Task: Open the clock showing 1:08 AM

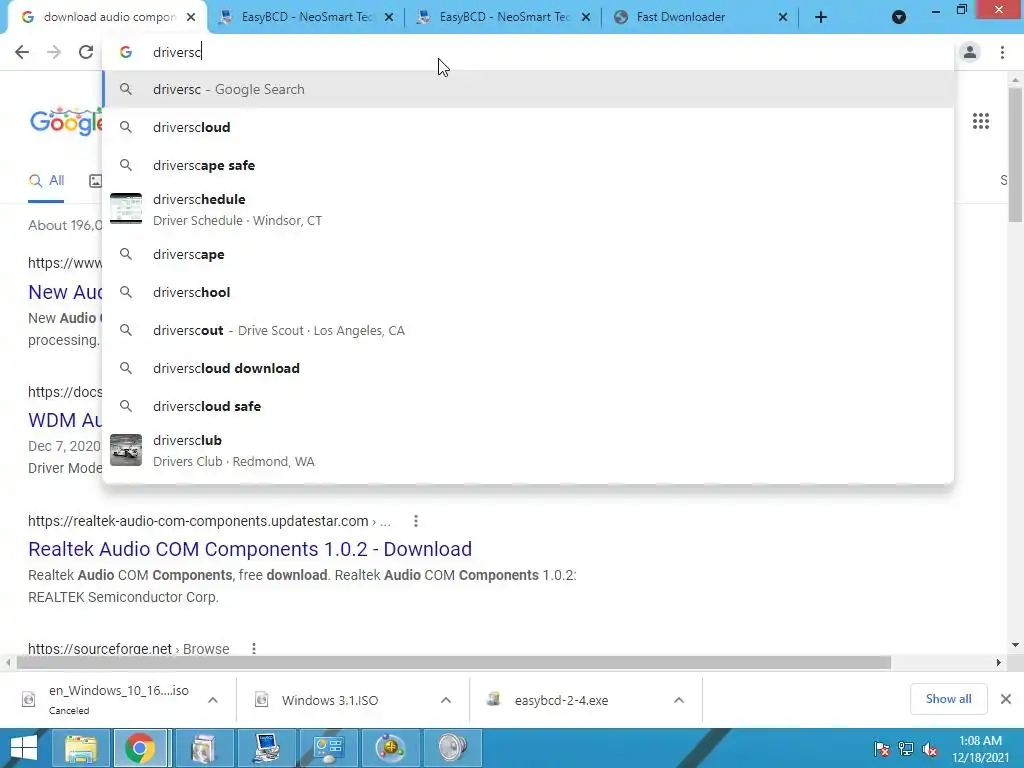Action: click(980, 749)
